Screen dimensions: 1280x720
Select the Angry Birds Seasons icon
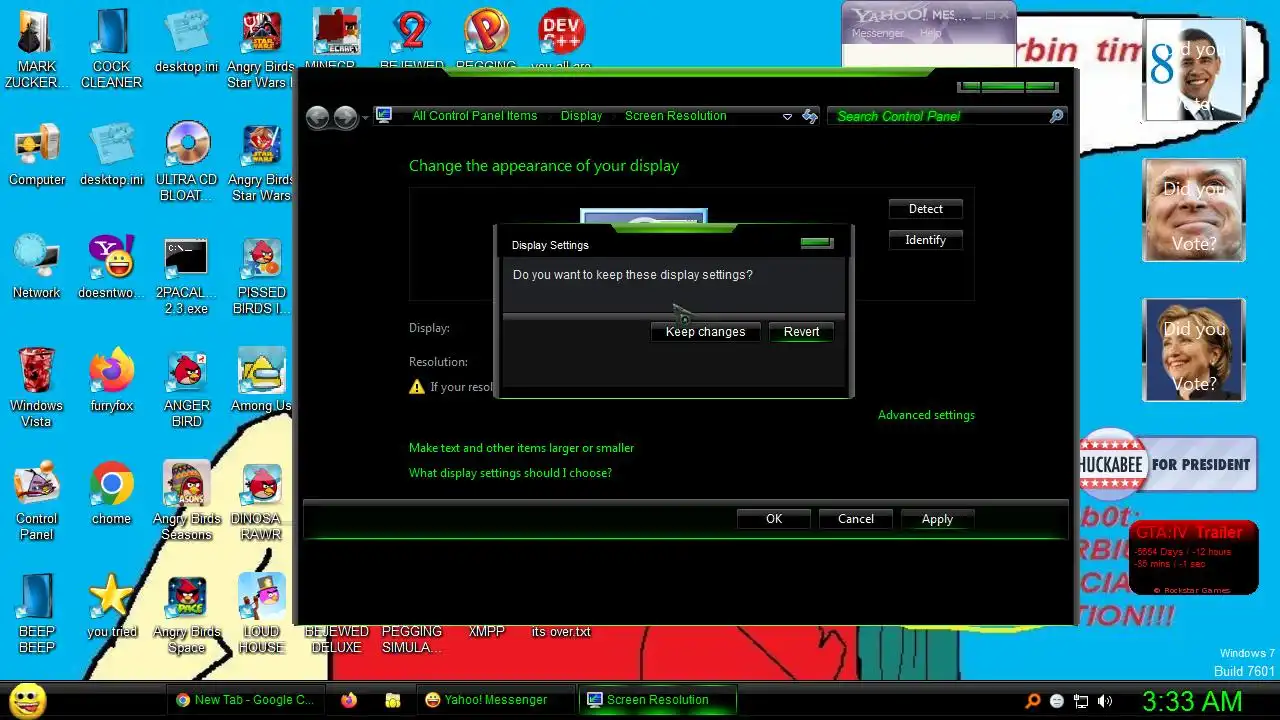click(187, 501)
